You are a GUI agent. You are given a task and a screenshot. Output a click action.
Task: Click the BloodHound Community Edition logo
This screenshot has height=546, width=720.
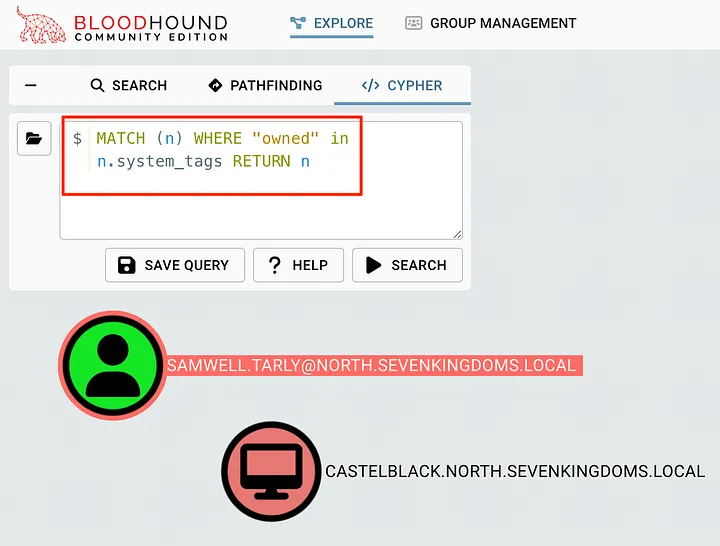(122, 25)
